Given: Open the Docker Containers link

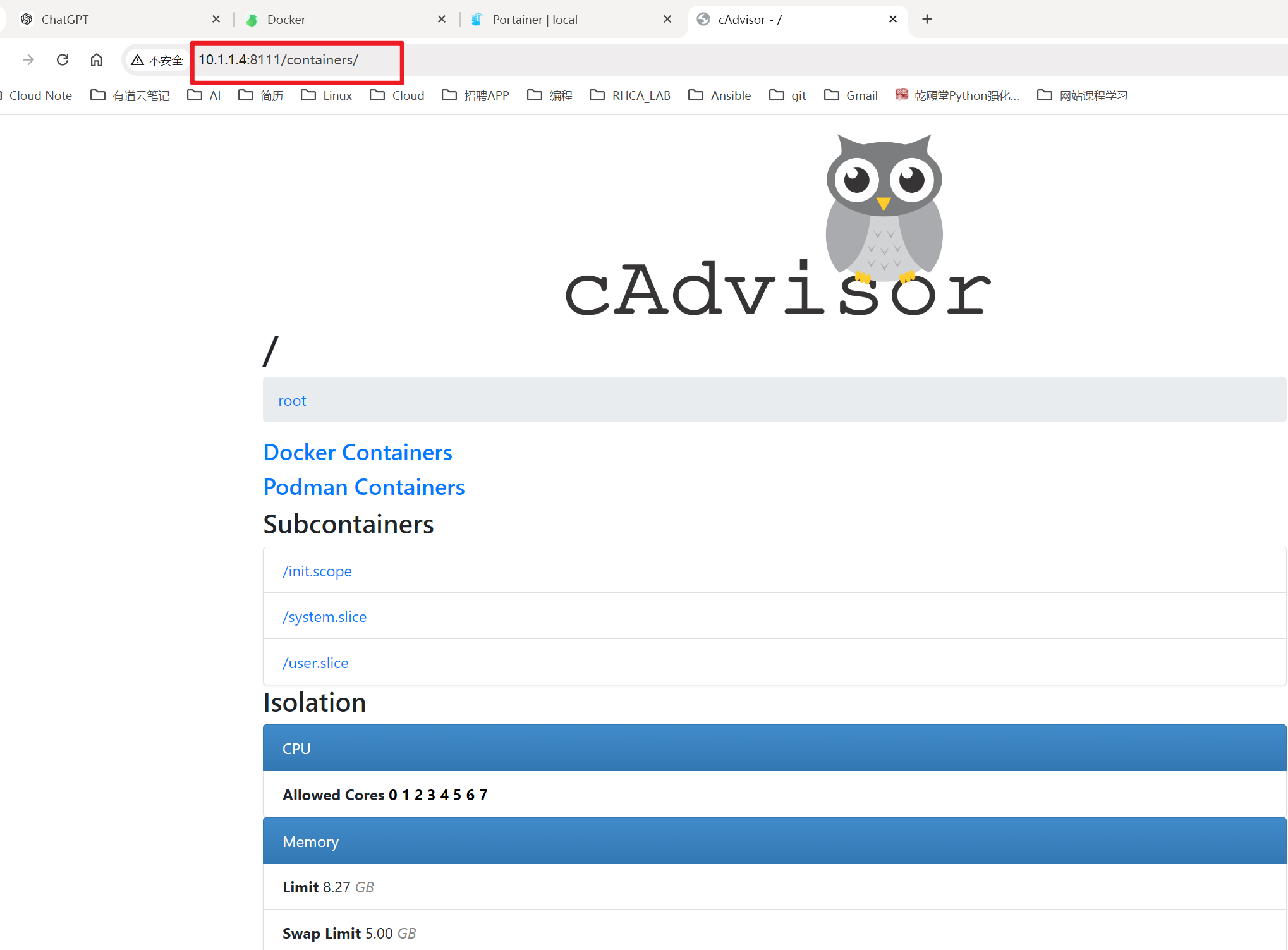Looking at the screenshot, I should (358, 453).
